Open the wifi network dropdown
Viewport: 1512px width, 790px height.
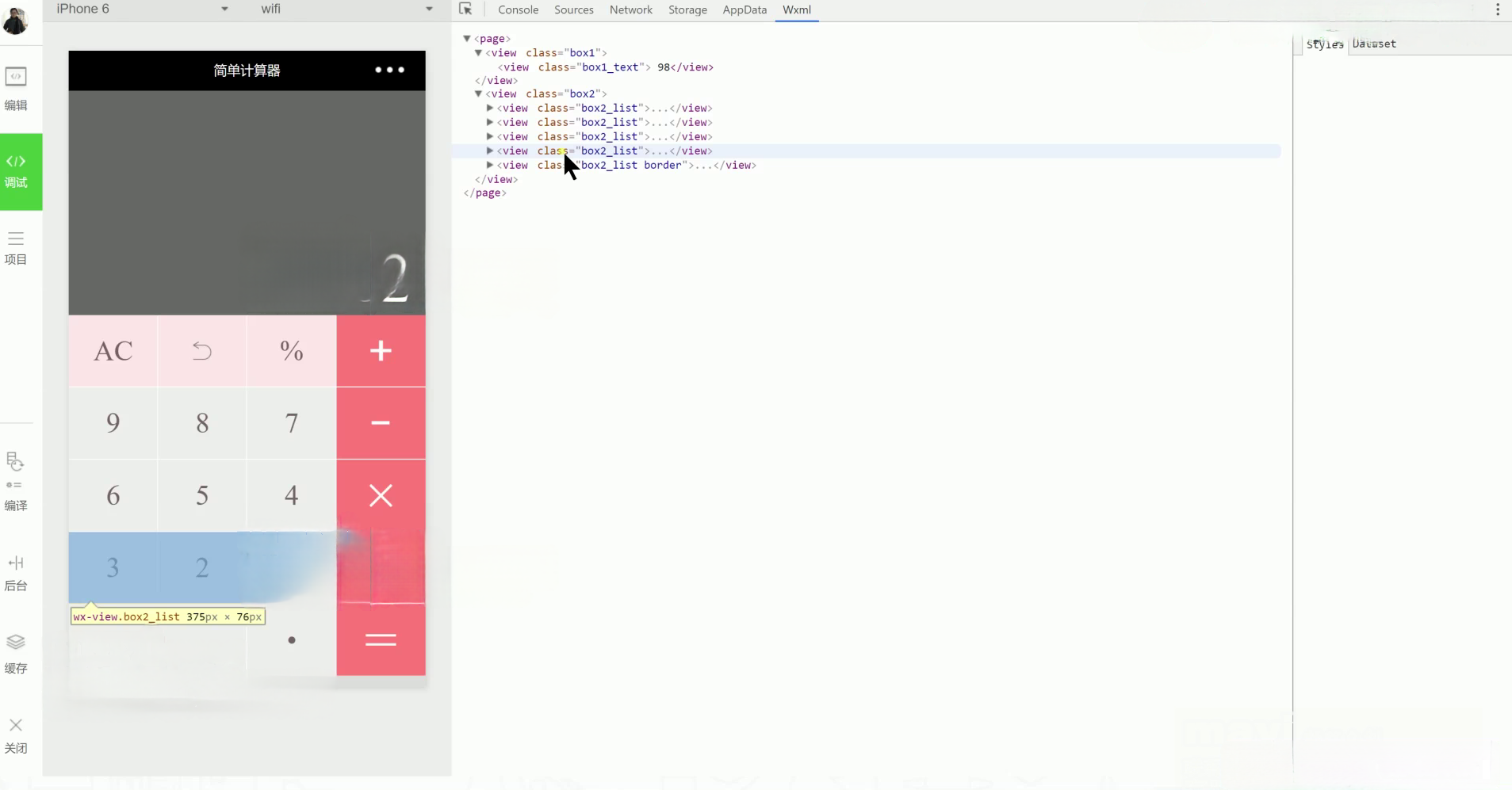[x=346, y=10]
